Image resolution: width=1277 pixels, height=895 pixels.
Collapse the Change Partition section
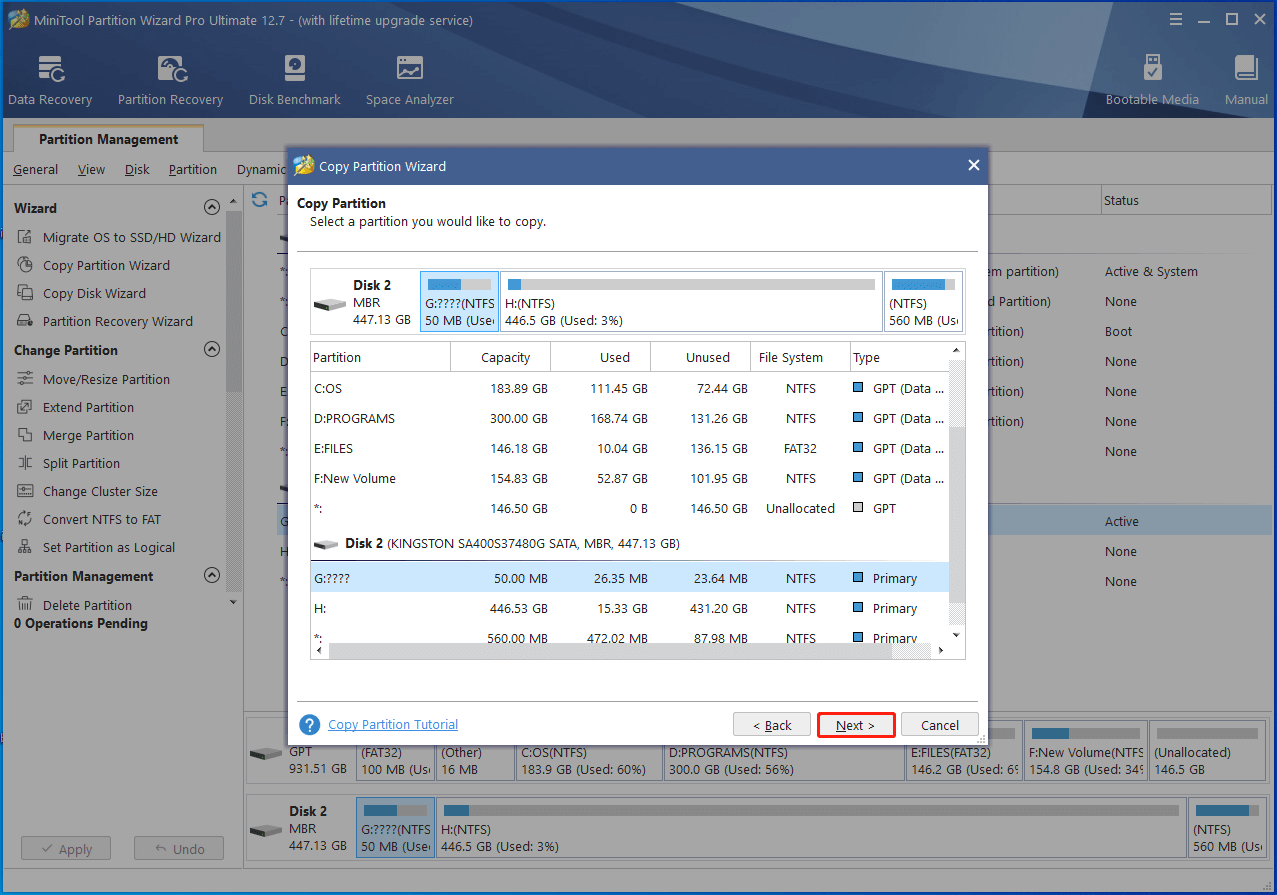tap(211, 350)
